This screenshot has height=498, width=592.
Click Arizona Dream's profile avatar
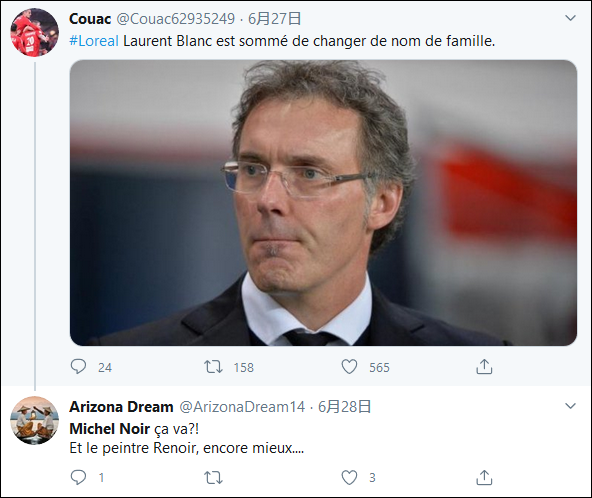click(34, 420)
